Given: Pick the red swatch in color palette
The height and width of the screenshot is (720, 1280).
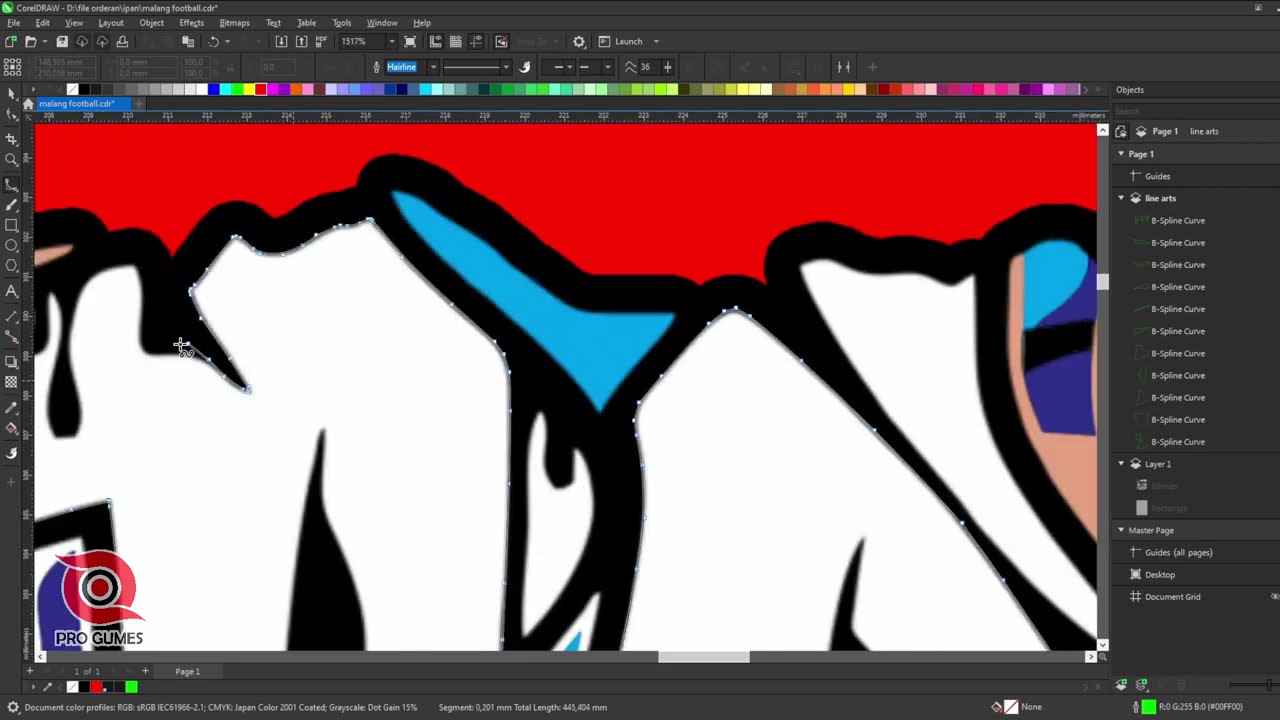Looking at the screenshot, I should tap(261, 89).
